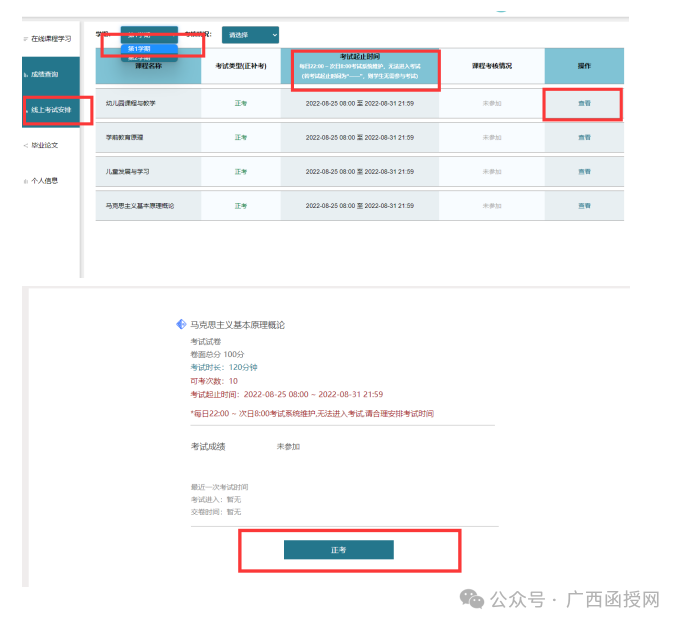Click exam time in the 儿童发展与学习 row

pyautogui.click(x=360, y=172)
